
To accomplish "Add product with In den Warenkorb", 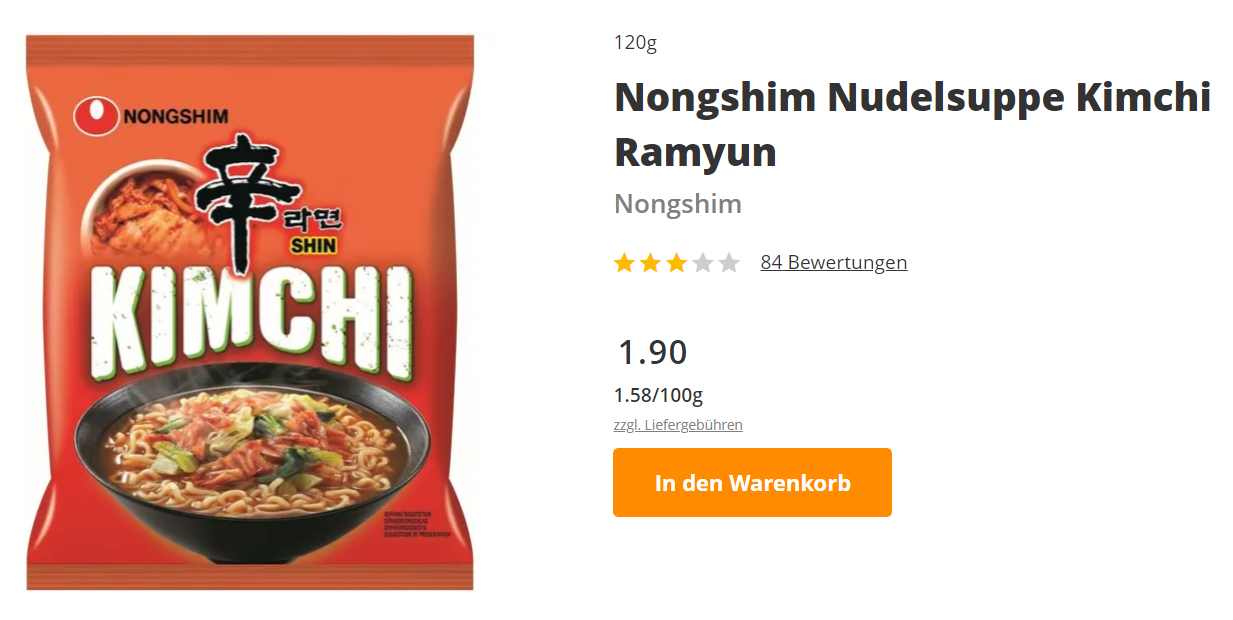I will [x=752, y=483].
